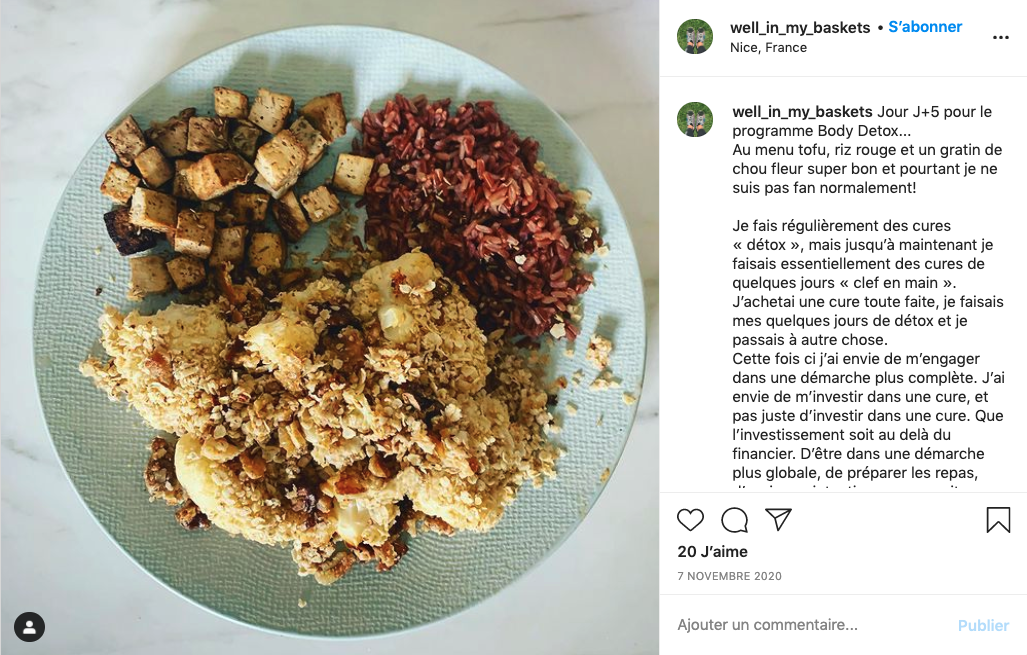Share post with paper plane icon

click(x=779, y=519)
